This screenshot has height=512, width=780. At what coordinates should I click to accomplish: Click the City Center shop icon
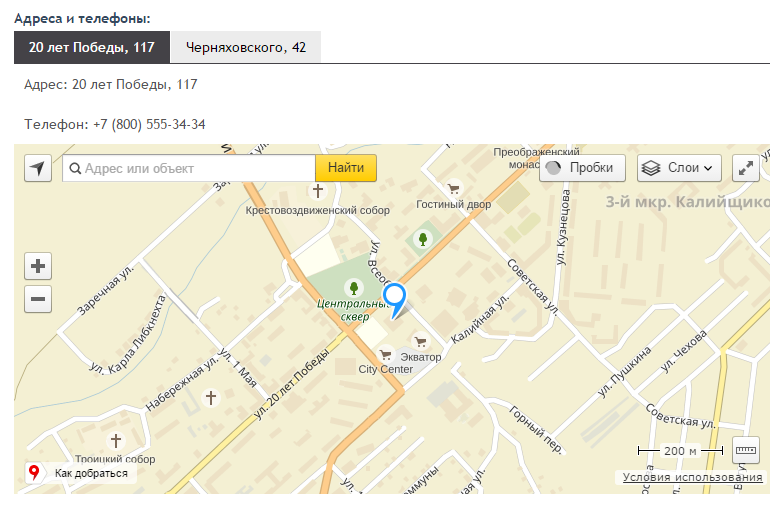tap(385, 354)
